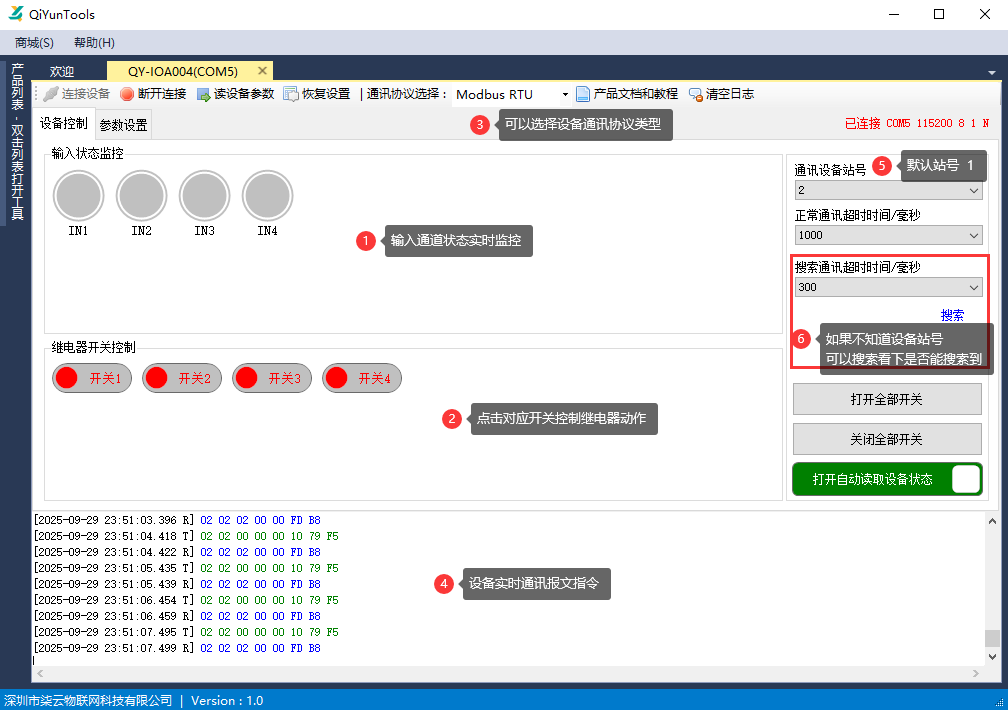Screen dimensions: 1008x710
Task: Click the 恢复设置 restore settings icon
Action: tap(291, 94)
